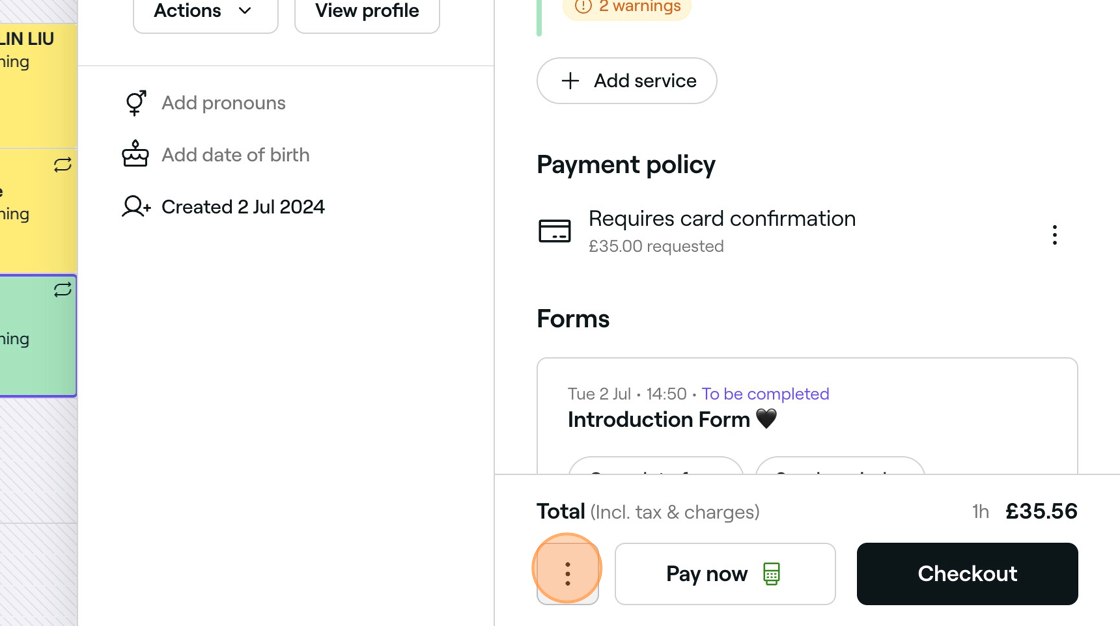
Task: Open the more options menu beside Pay now
Action: click(x=567, y=574)
